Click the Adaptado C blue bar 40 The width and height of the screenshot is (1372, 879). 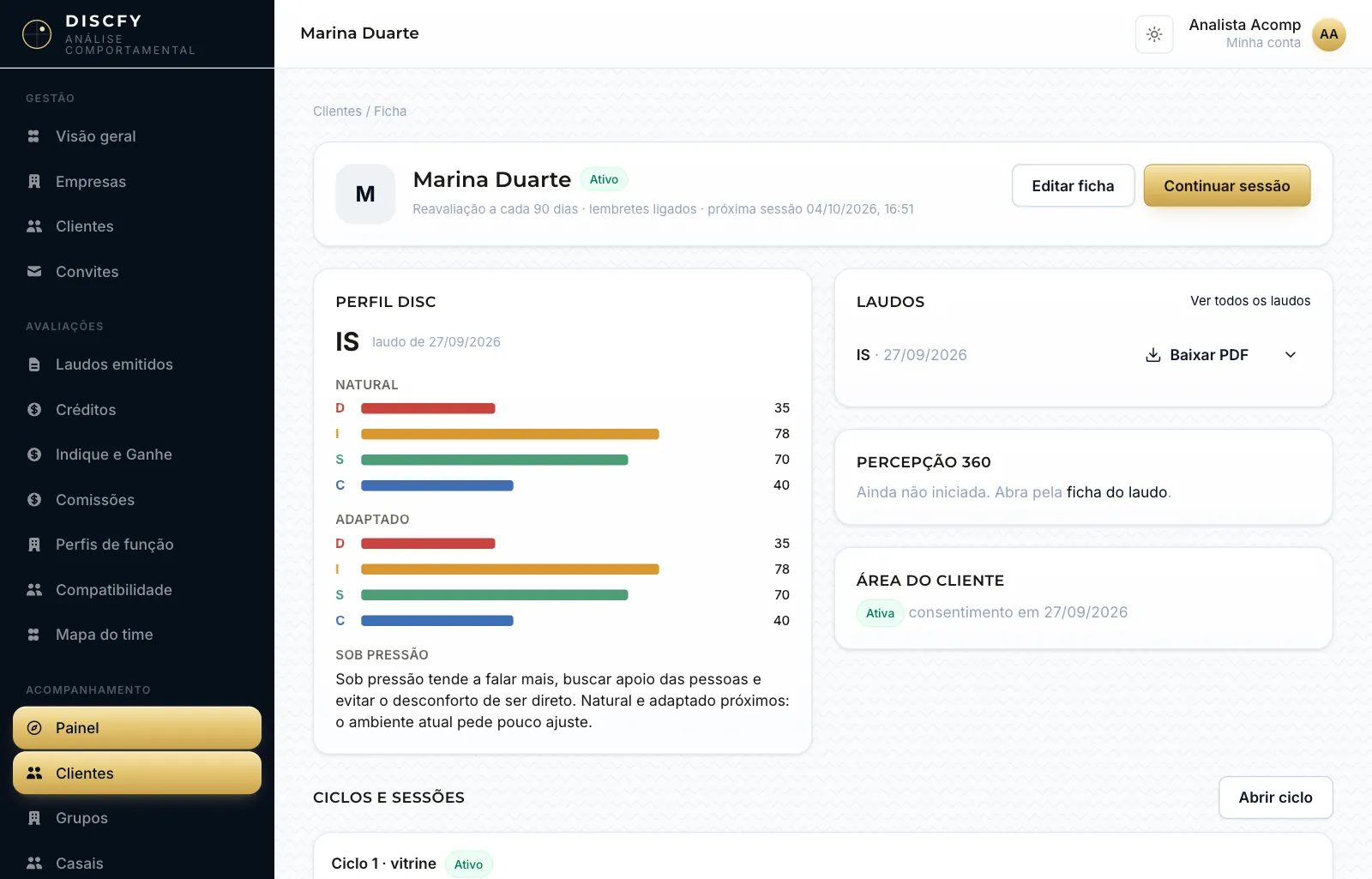pyautogui.click(x=437, y=621)
